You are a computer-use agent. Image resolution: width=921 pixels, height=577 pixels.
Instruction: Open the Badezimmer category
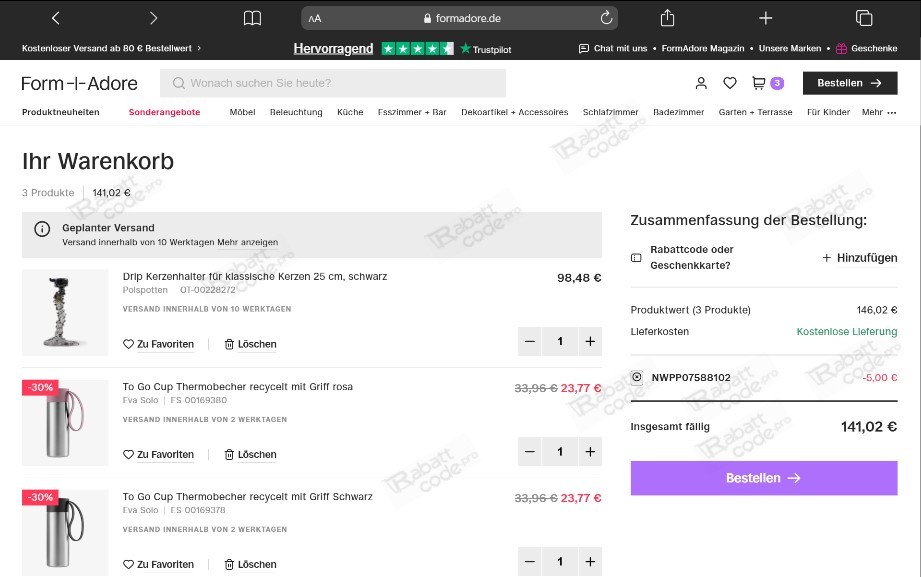[x=678, y=112]
